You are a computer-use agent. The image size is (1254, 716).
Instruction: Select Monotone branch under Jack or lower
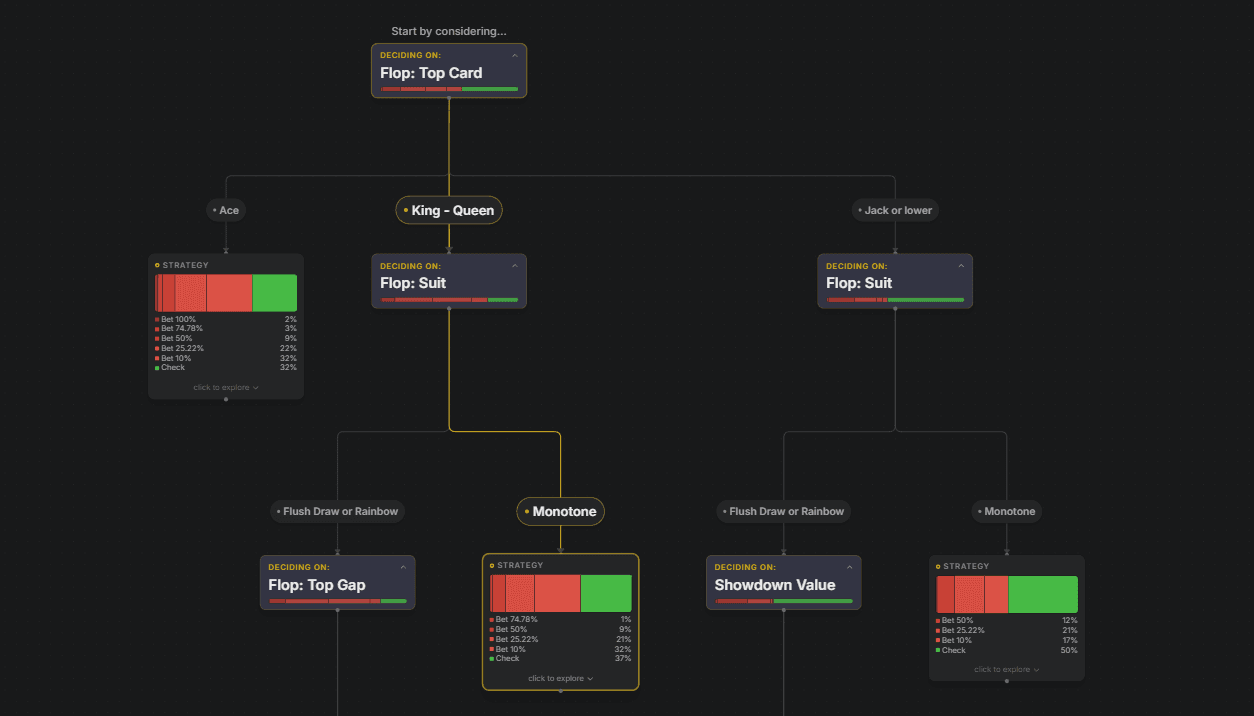(1006, 511)
